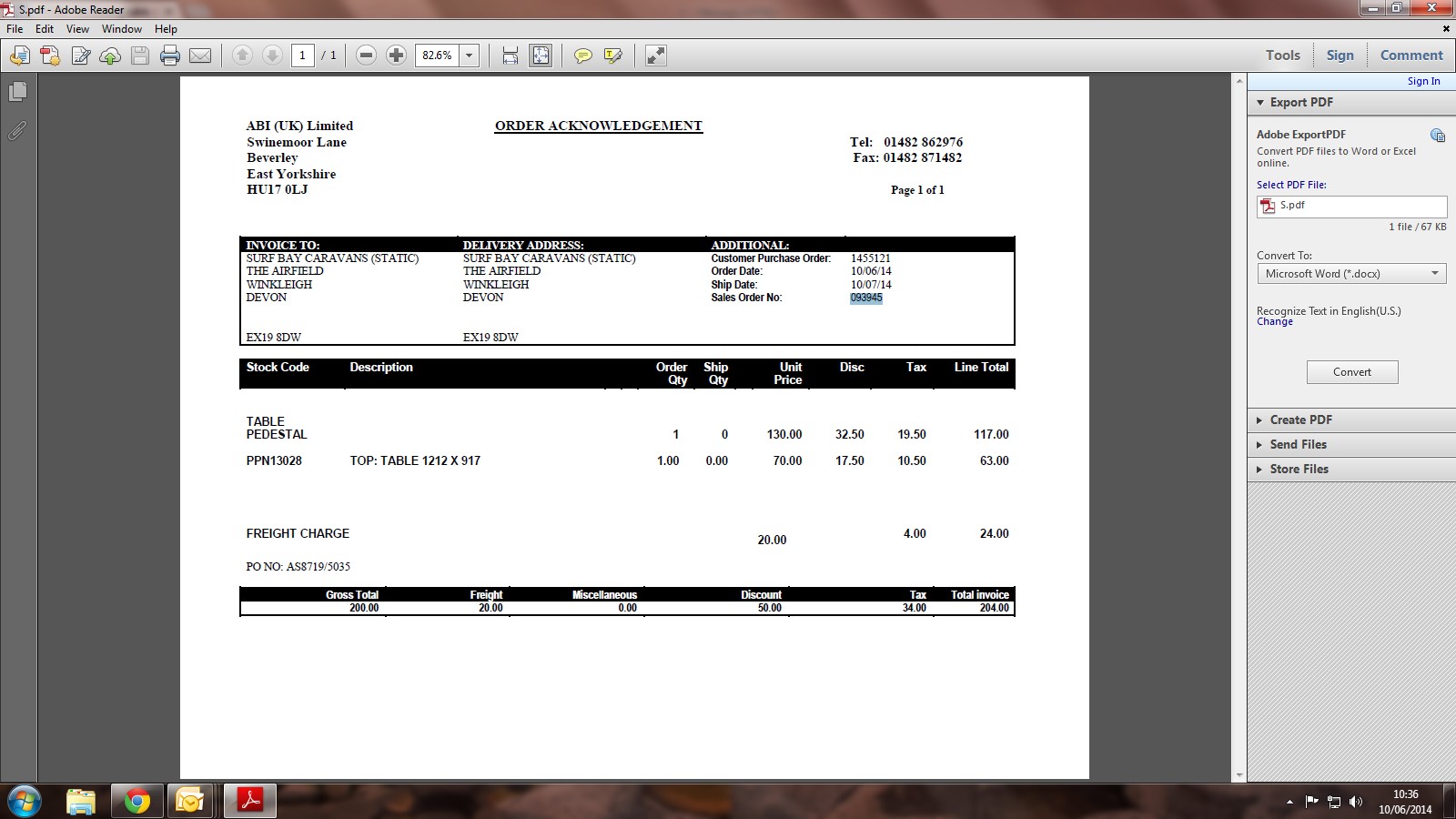Expand the Store Files section
The width and height of the screenshot is (1456, 819).
(x=1350, y=469)
